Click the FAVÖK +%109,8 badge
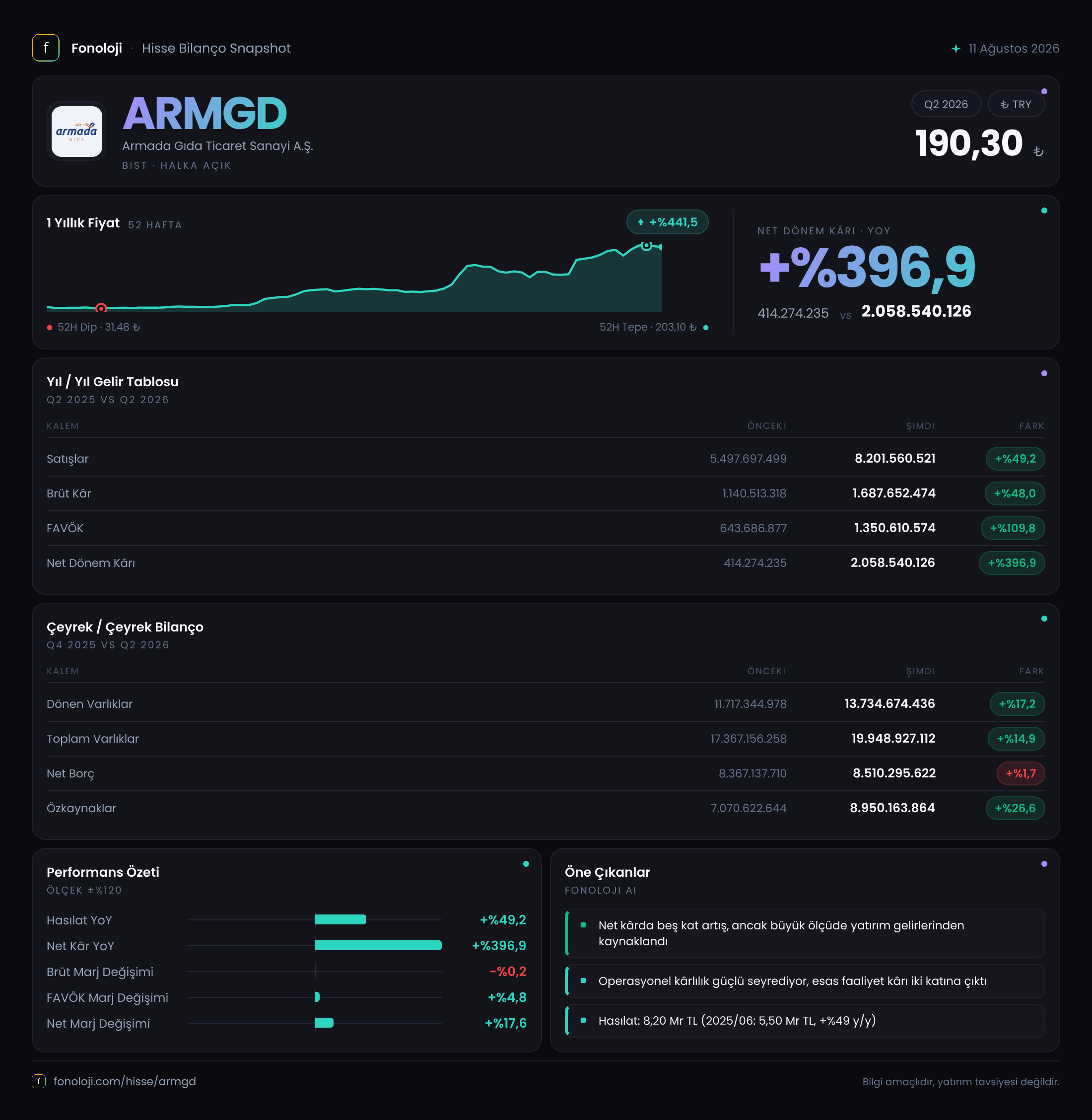This screenshot has width=1092, height=1120. 1012,528
